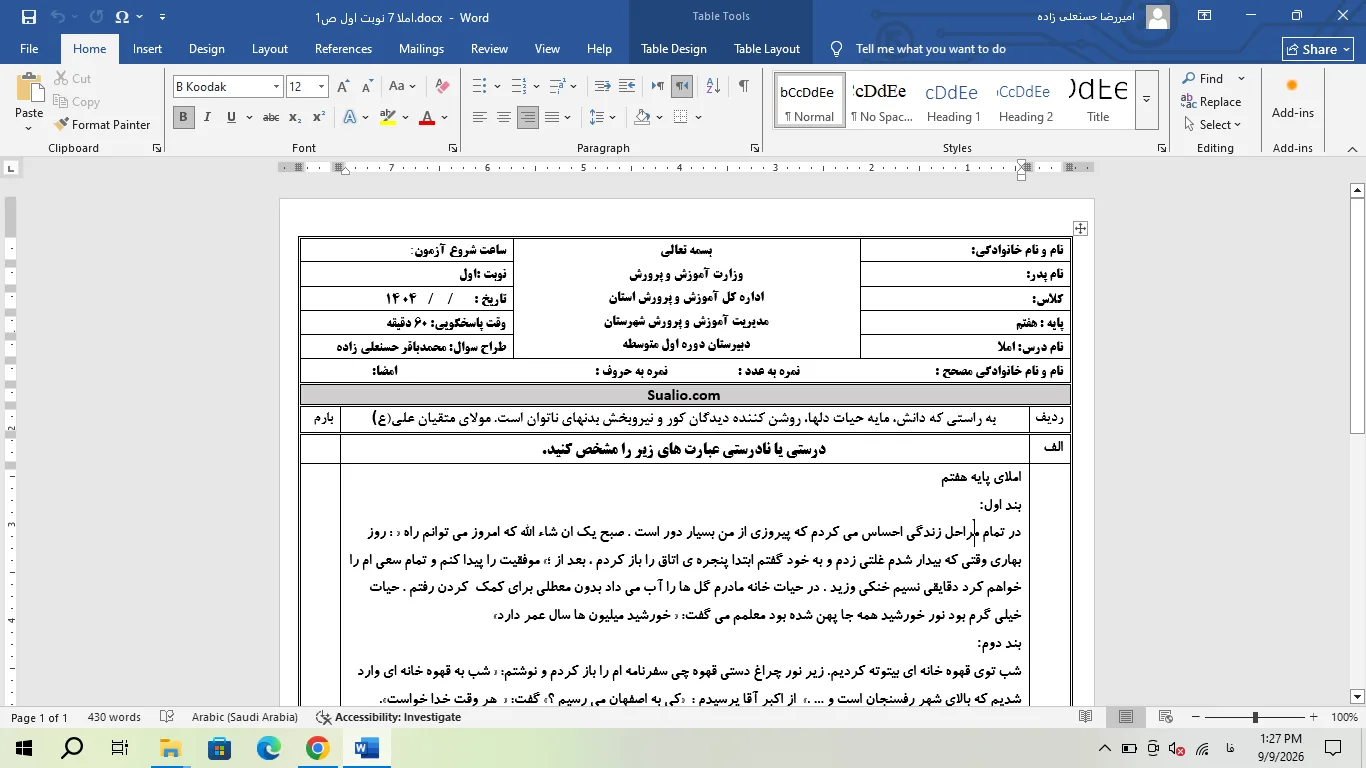
Task: Center the paragraph text
Action: click(x=504, y=117)
